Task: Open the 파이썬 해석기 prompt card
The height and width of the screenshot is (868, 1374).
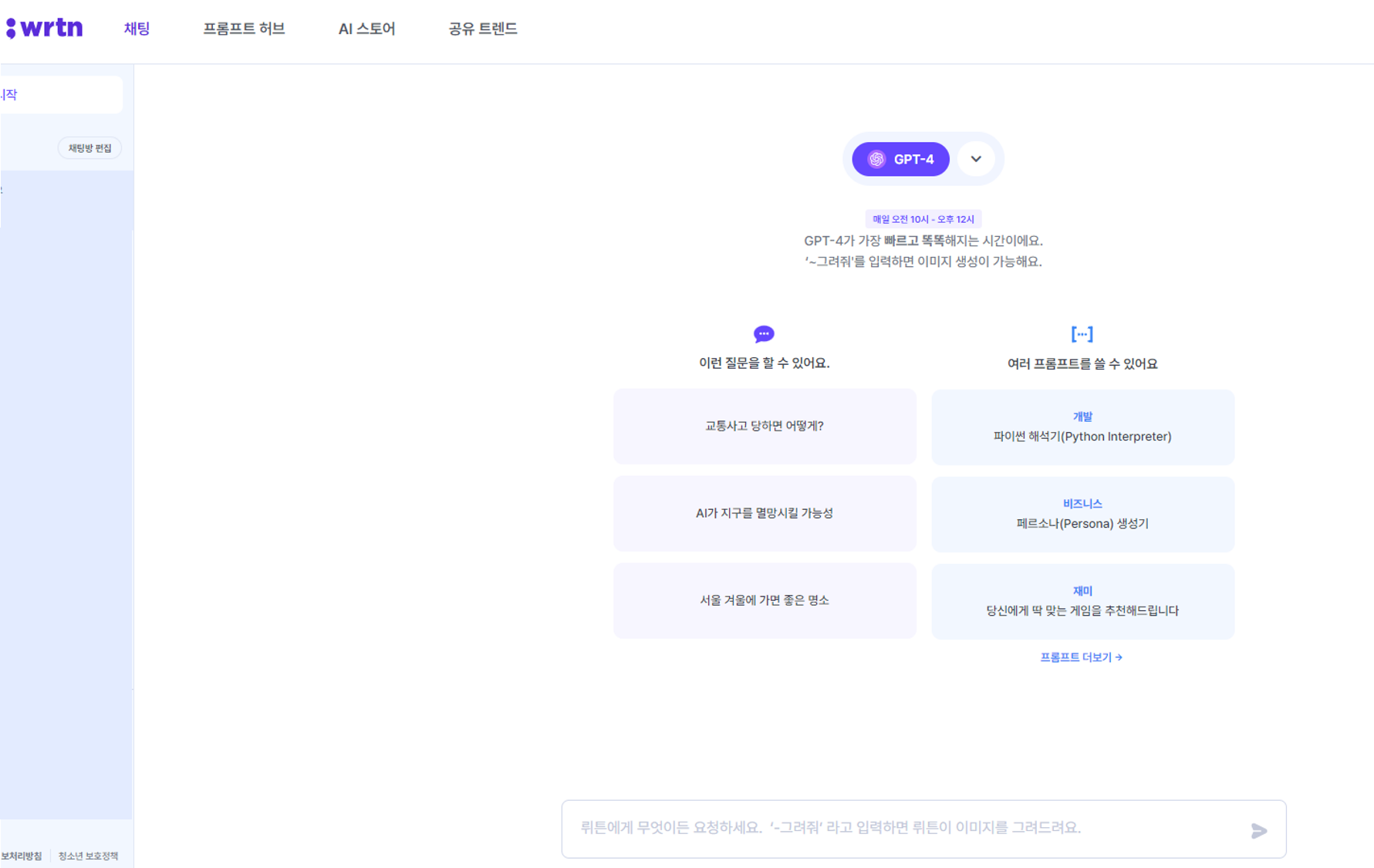Action: coord(1082,427)
